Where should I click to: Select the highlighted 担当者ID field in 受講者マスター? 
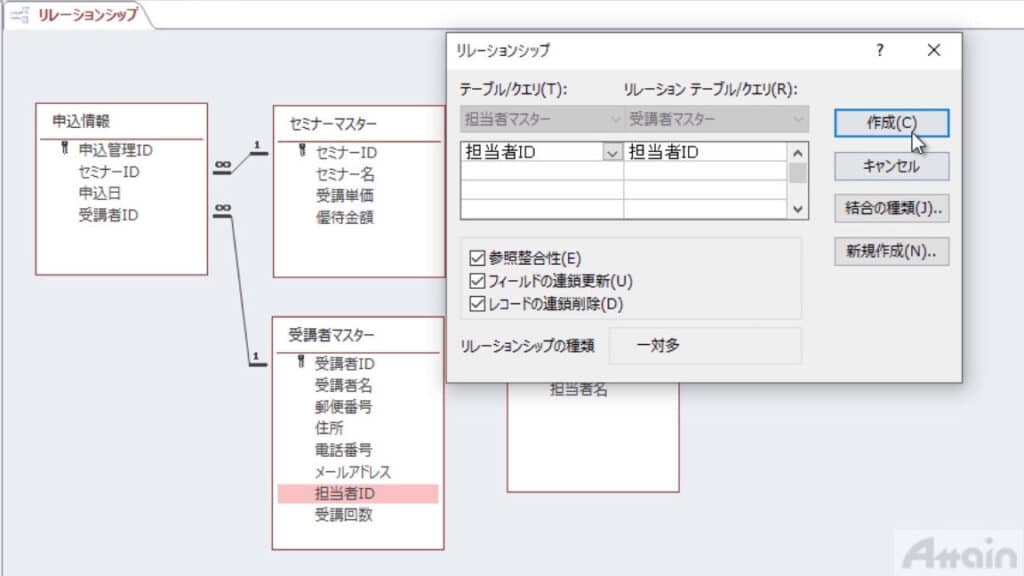coord(345,493)
